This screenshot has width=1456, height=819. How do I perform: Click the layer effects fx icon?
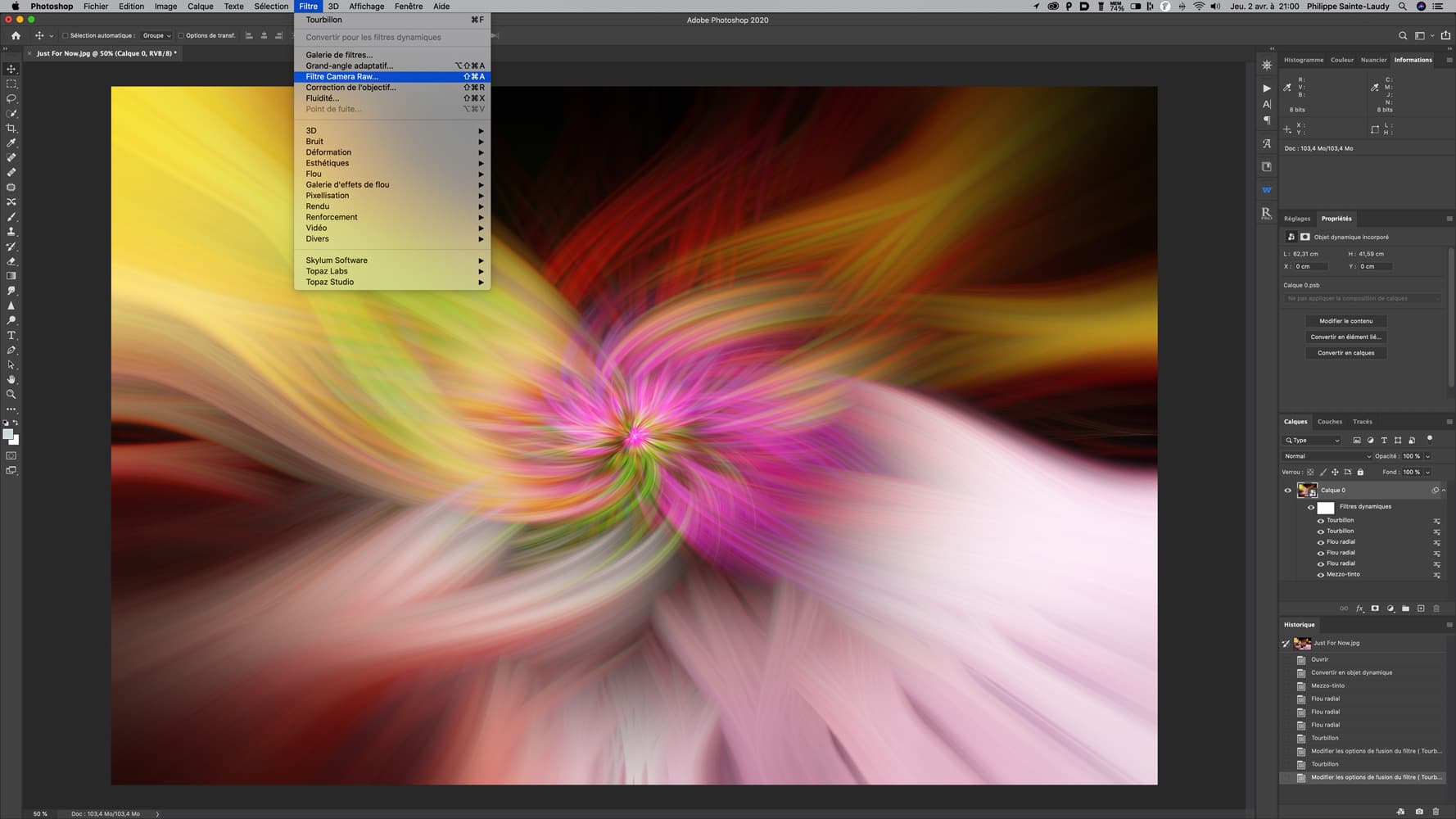[x=1359, y=609]
